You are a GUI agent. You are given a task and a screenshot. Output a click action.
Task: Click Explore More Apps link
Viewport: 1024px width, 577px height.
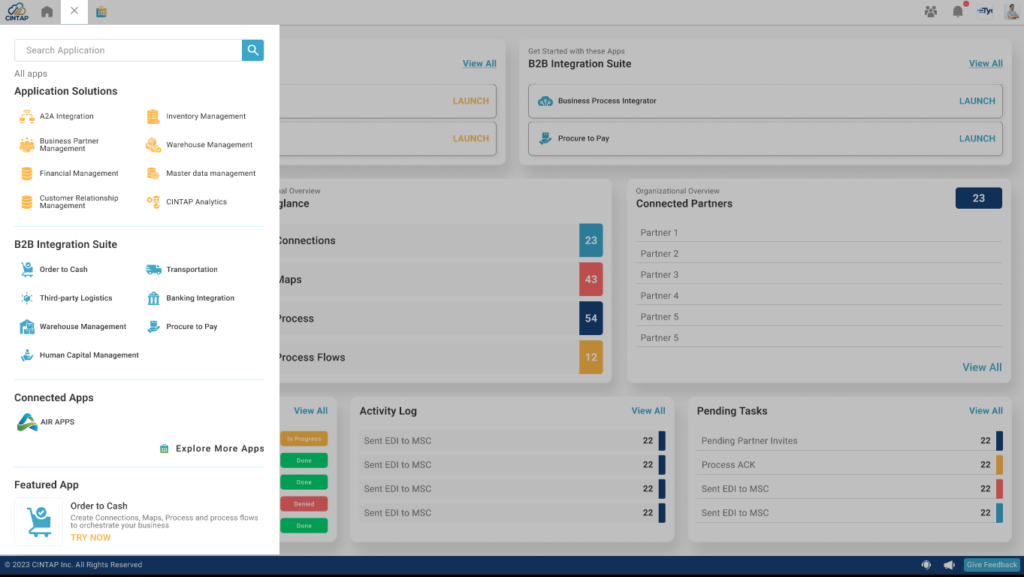[212, 448]
